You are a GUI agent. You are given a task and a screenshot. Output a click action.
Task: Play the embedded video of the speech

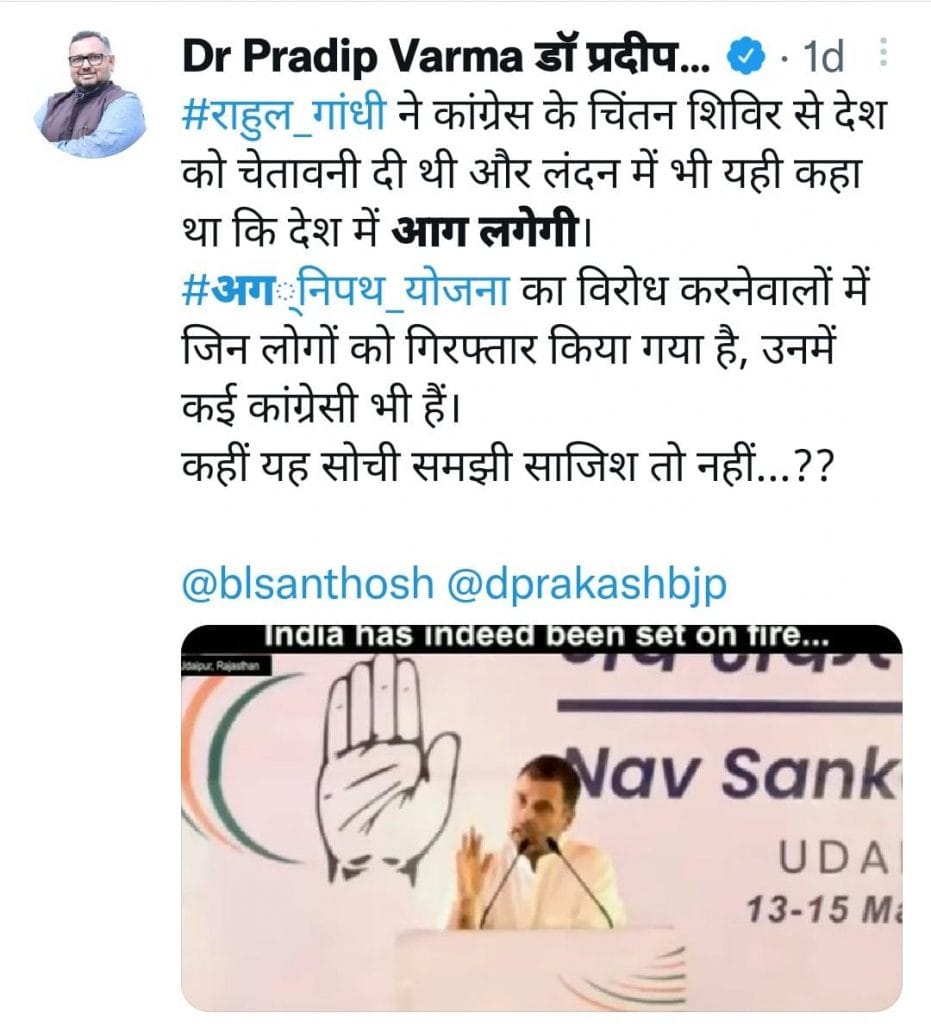point(541,818)
